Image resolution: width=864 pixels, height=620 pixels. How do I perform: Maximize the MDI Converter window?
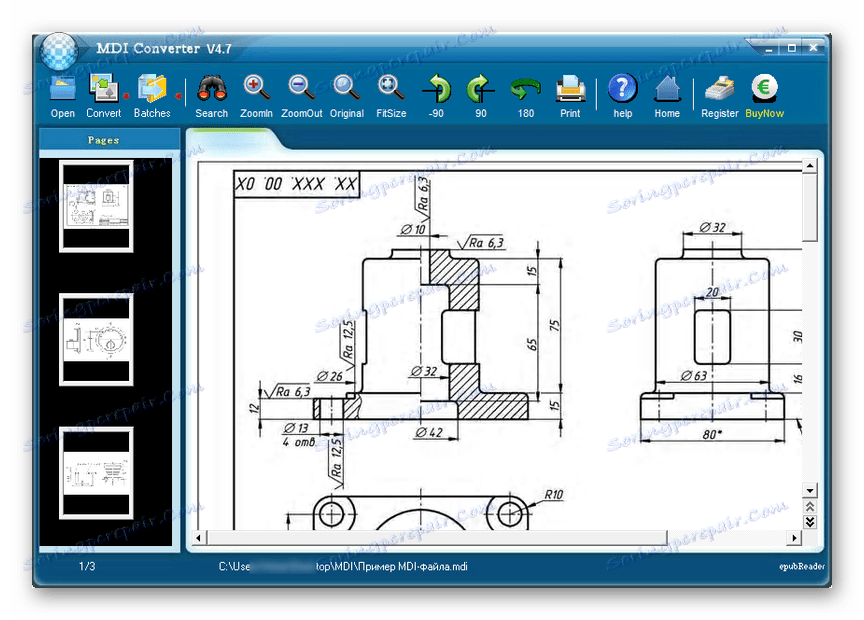(x=791, y=48)
